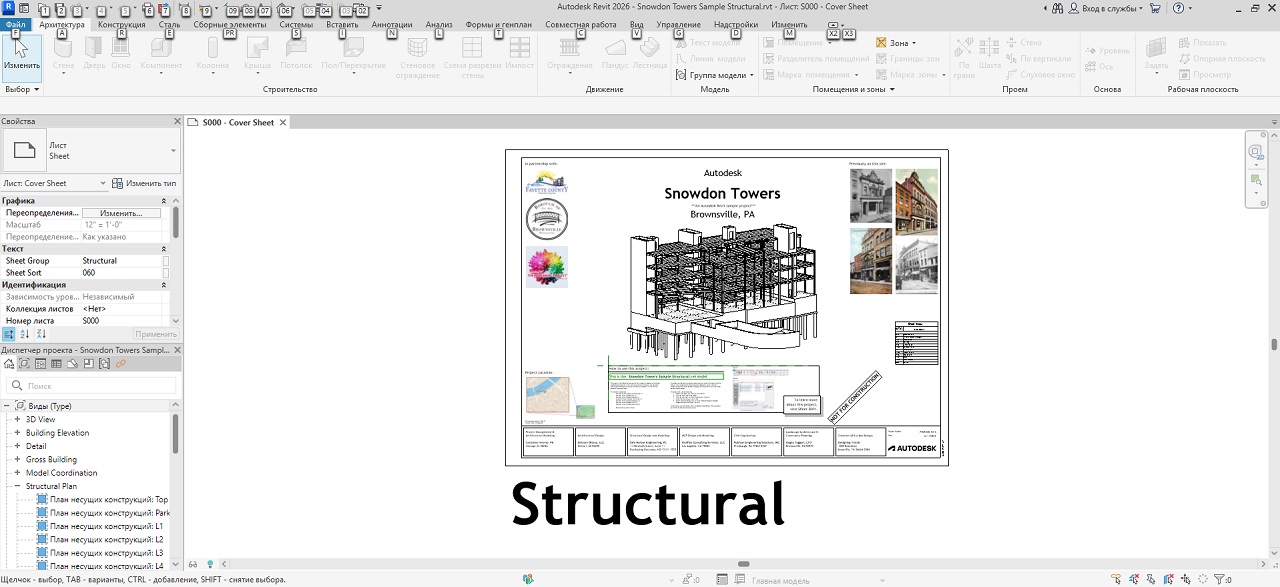Click the Группа модели icon
Image resolution: width=1280 pixels, height=587 pixels.
click(x=681, y=75)
